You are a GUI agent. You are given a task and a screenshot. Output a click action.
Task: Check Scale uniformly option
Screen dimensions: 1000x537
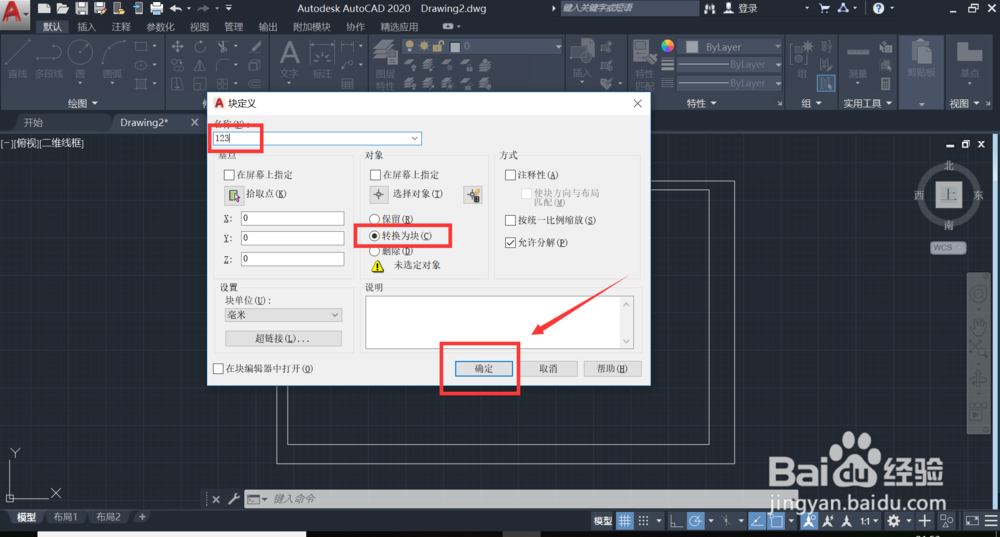click(x=510, y=220)
